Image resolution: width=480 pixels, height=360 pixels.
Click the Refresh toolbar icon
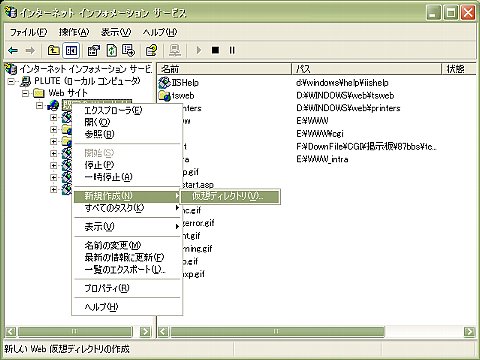112,50
